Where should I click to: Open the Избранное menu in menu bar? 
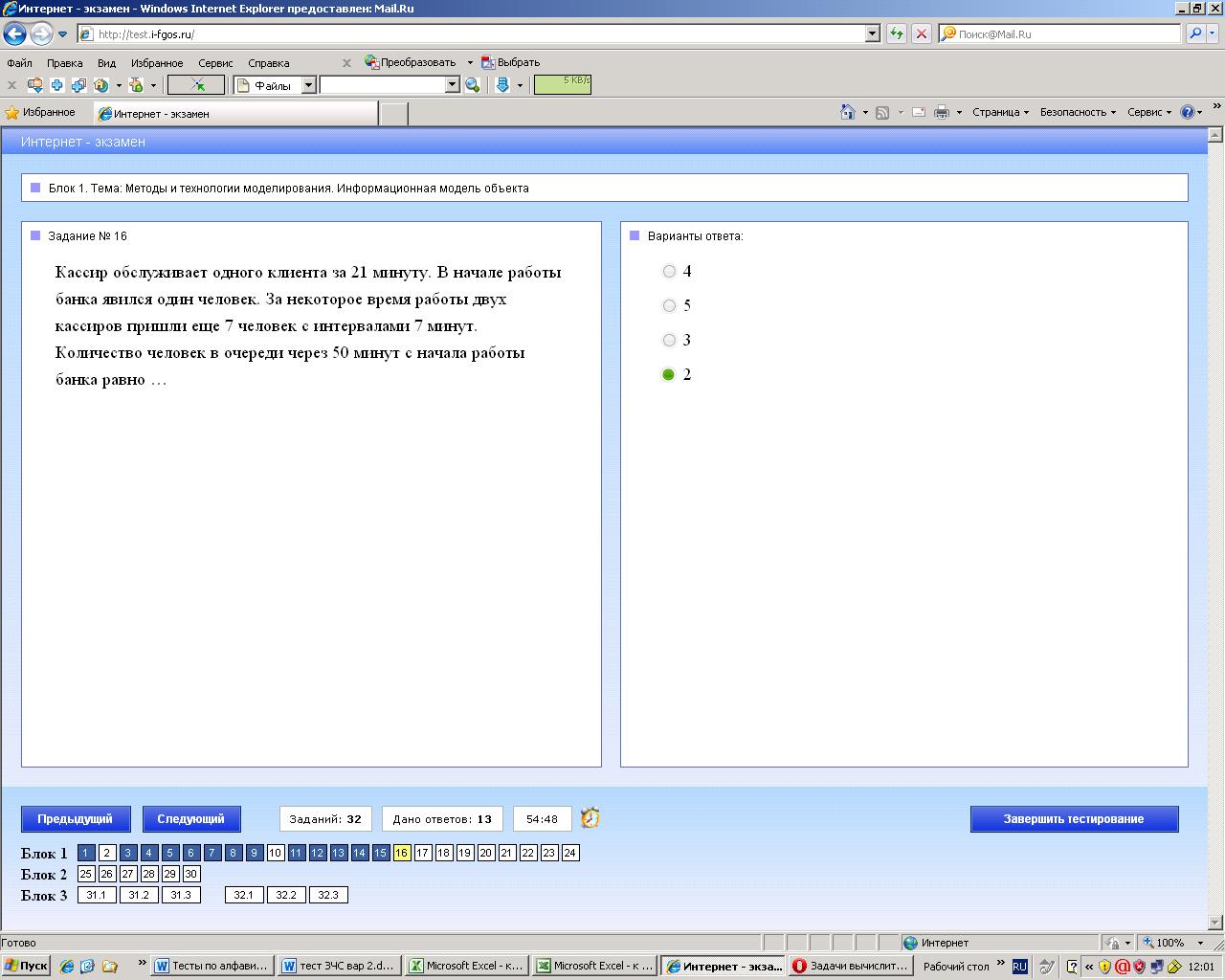[x=157, y=63]
